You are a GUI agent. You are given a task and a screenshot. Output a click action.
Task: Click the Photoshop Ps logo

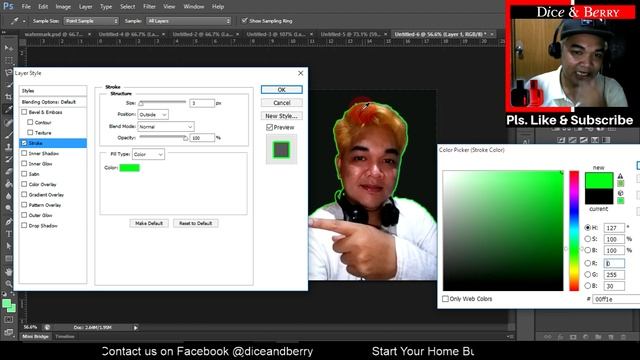[8, 6]
